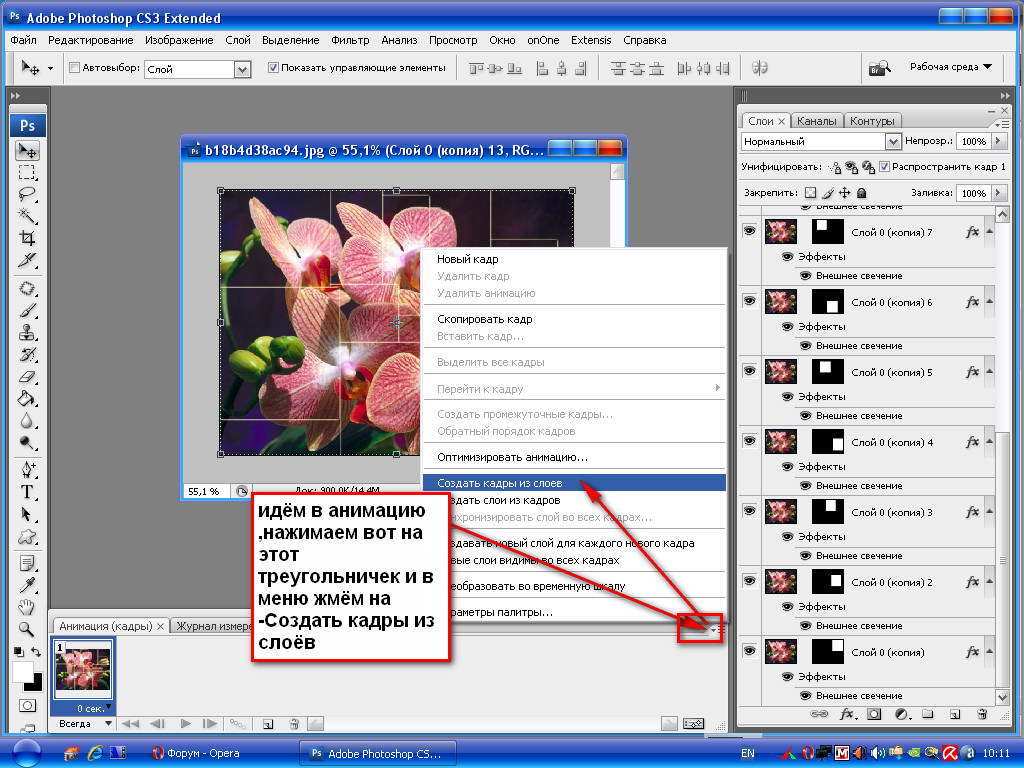
Task: Open Форум - Opera taskbar button
Action: point(197,753)
